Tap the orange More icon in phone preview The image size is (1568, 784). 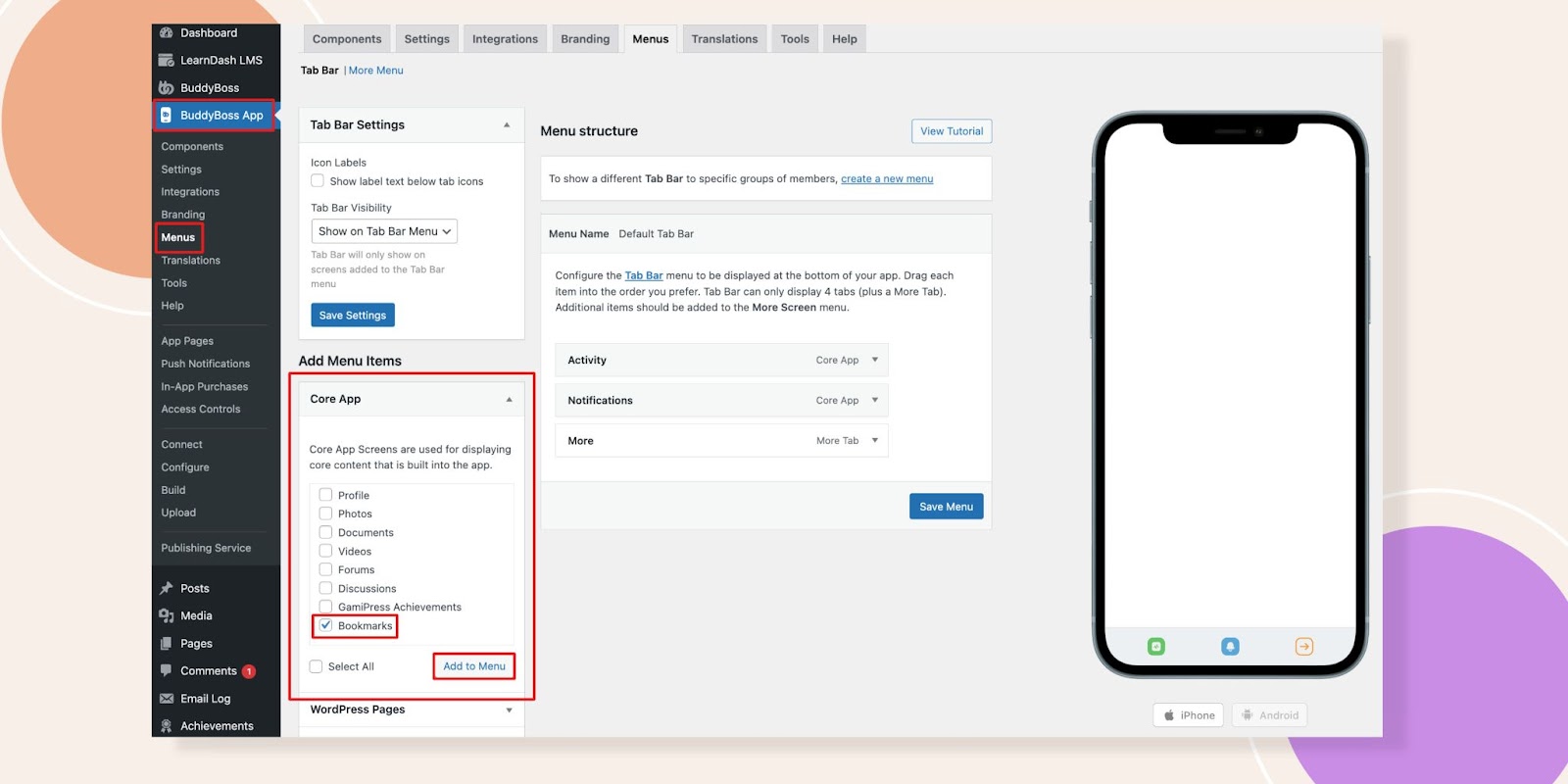coord(1304,647)
